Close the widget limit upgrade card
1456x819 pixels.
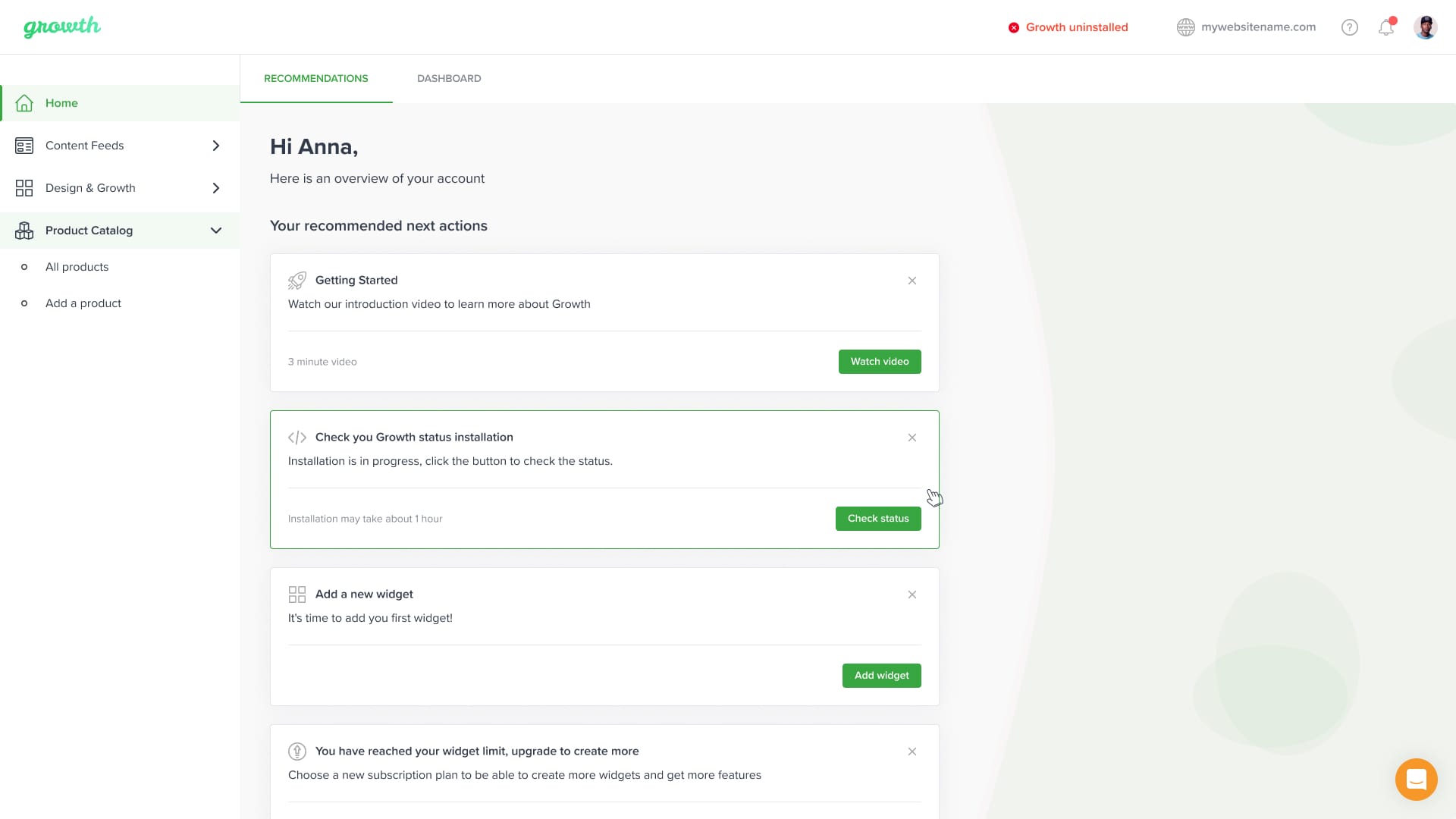[912, 752]
